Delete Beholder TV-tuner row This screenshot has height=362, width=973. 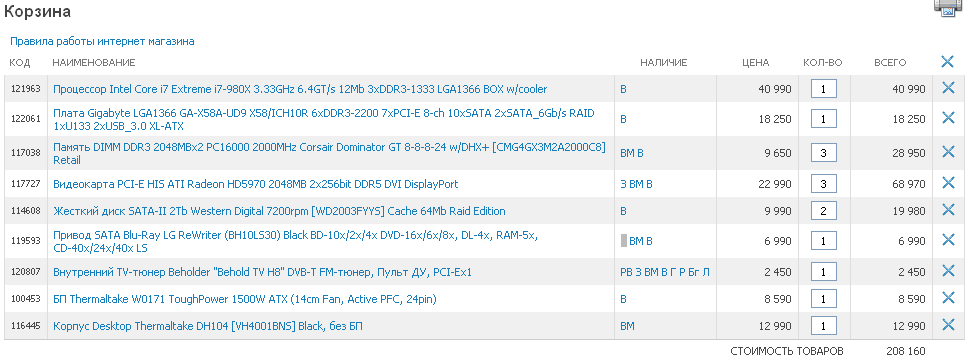(948, 271)
